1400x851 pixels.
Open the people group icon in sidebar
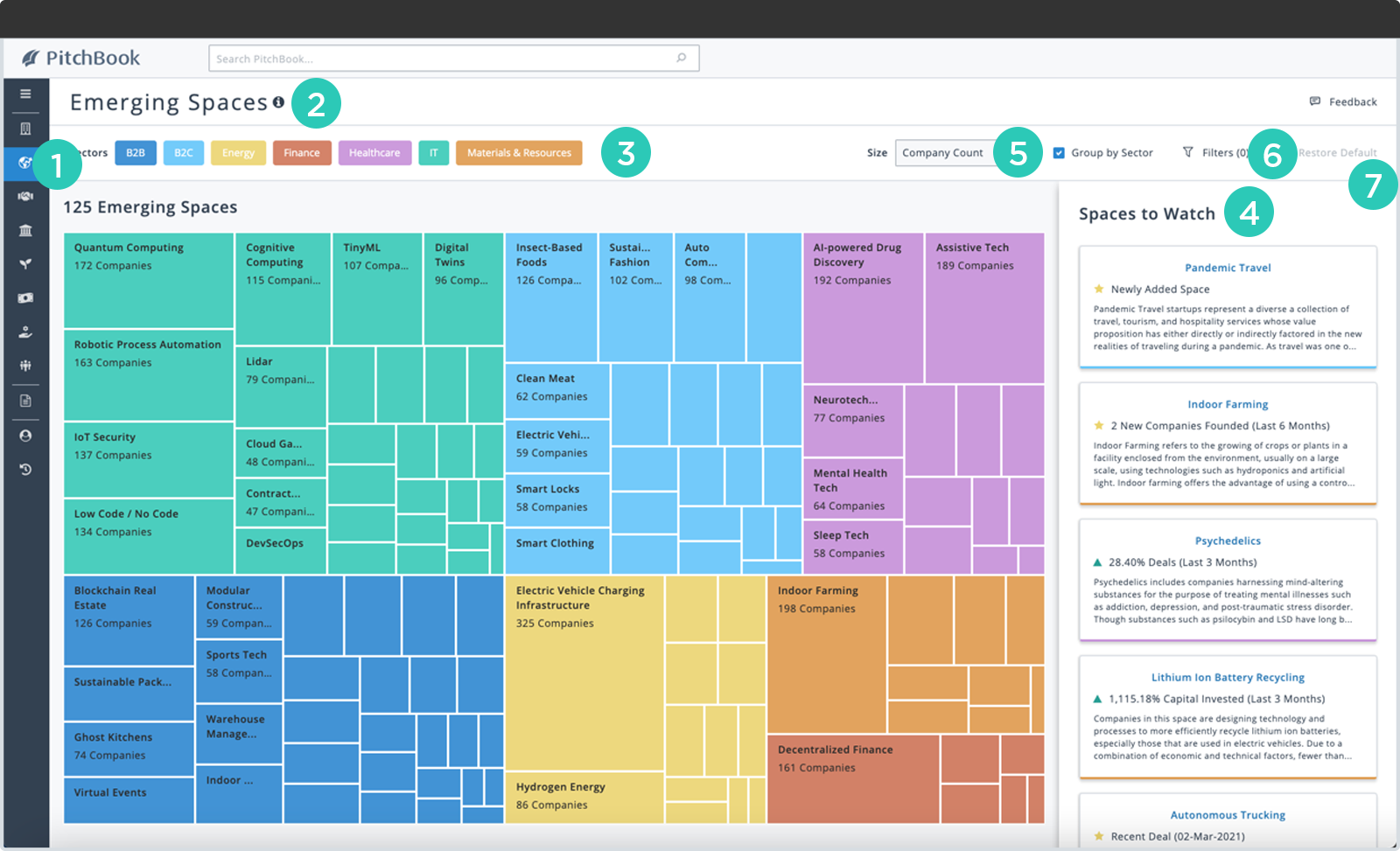[25, 366]
